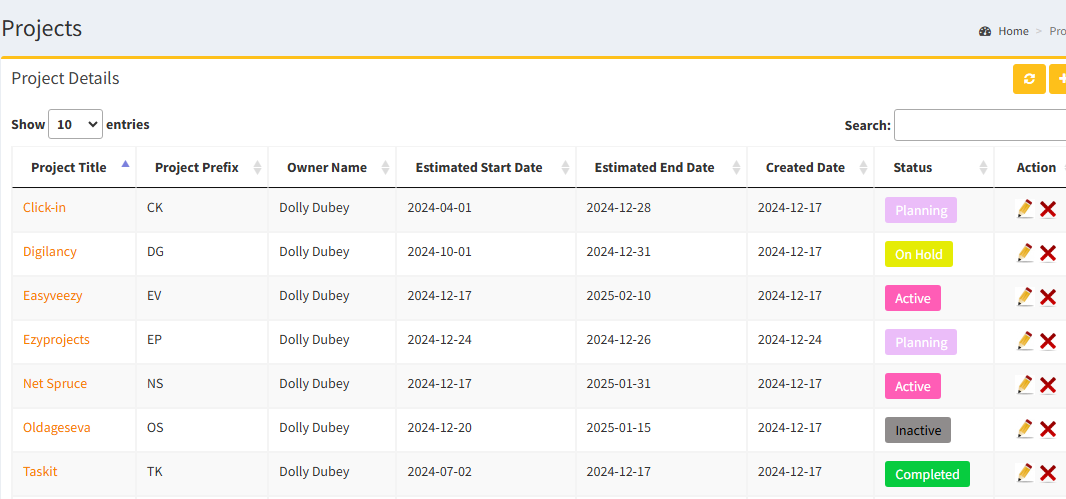
Task: Click edit pencil for Taskit project
Action: [1024, 473]
